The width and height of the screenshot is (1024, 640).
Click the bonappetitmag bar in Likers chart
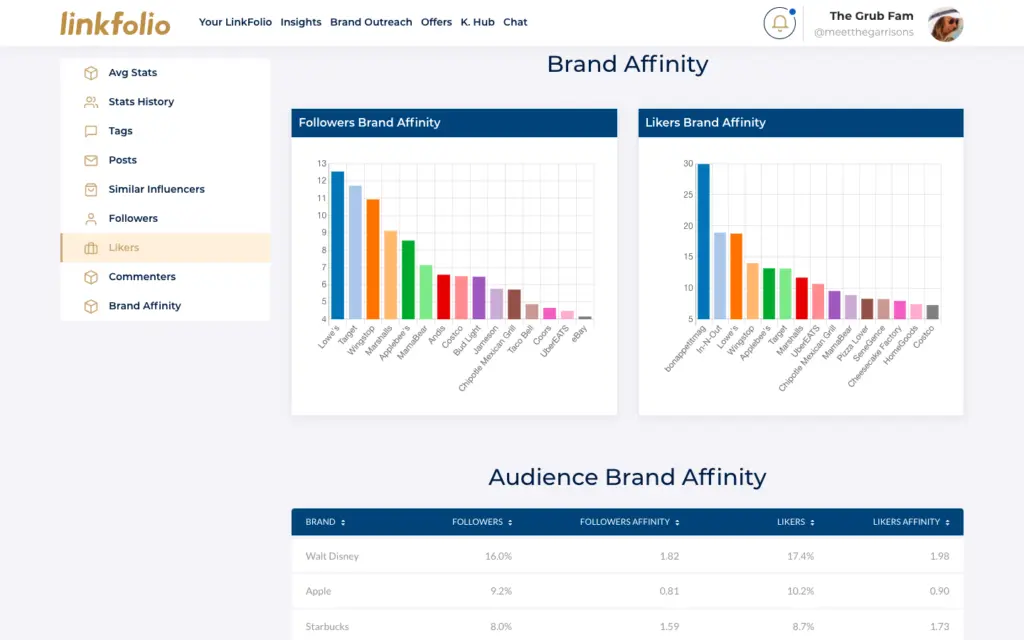click(x=704, y=241)
